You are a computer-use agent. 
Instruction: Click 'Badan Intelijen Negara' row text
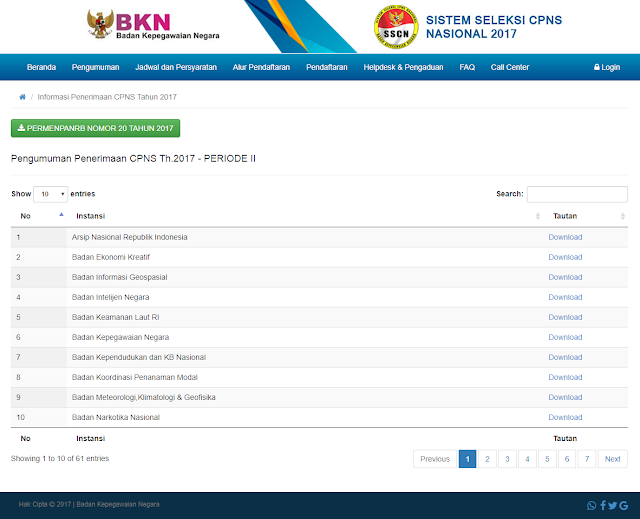click(110, 297)
